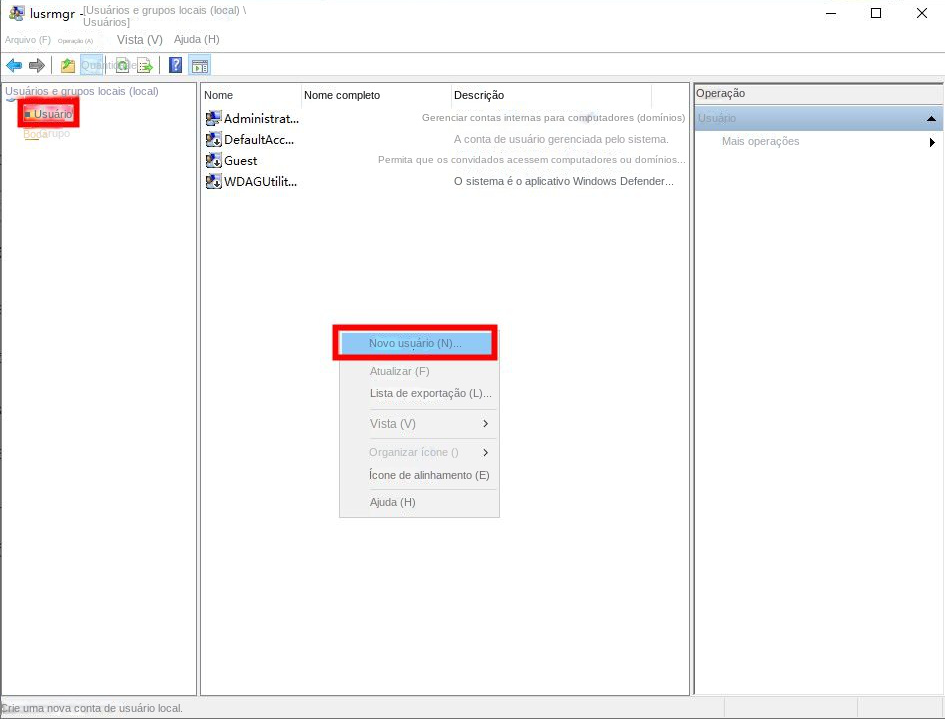The width and height of the screenshot is (945, 719).
Task: Choose Novo usuário from the context menu
Action: coord(414,342)
